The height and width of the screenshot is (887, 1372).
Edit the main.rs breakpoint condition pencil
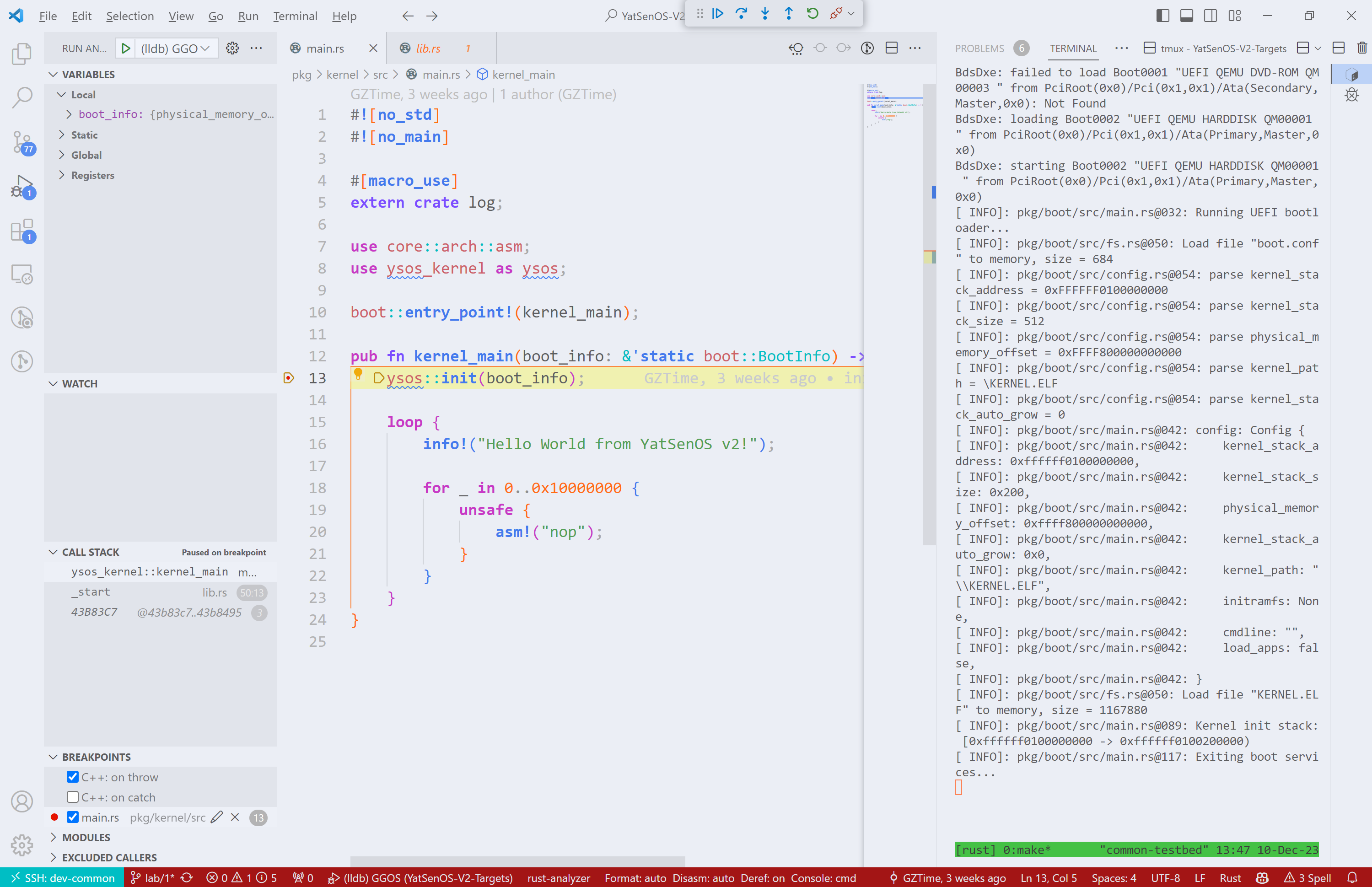(x=216, y=817)
